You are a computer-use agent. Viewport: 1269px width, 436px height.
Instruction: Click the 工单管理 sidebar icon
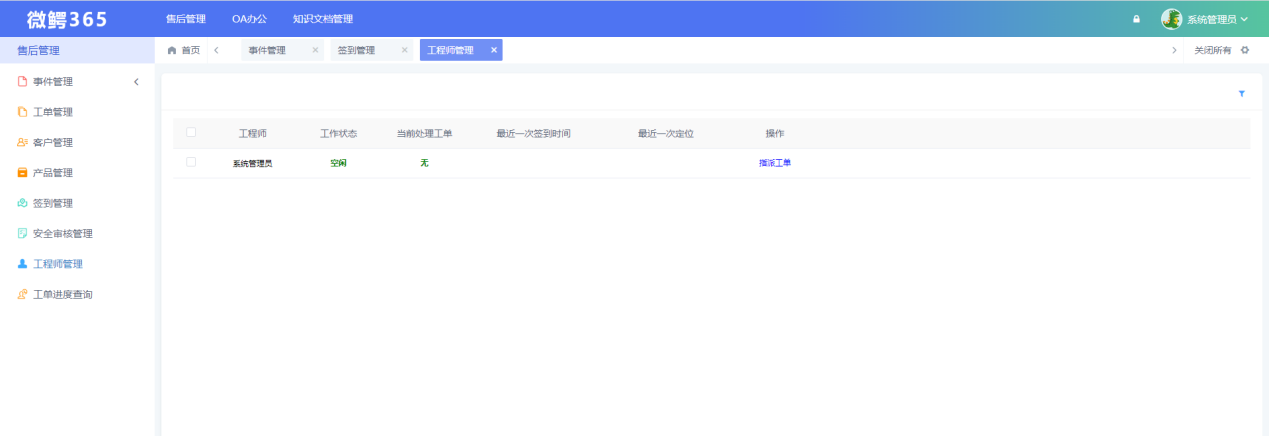22,112
